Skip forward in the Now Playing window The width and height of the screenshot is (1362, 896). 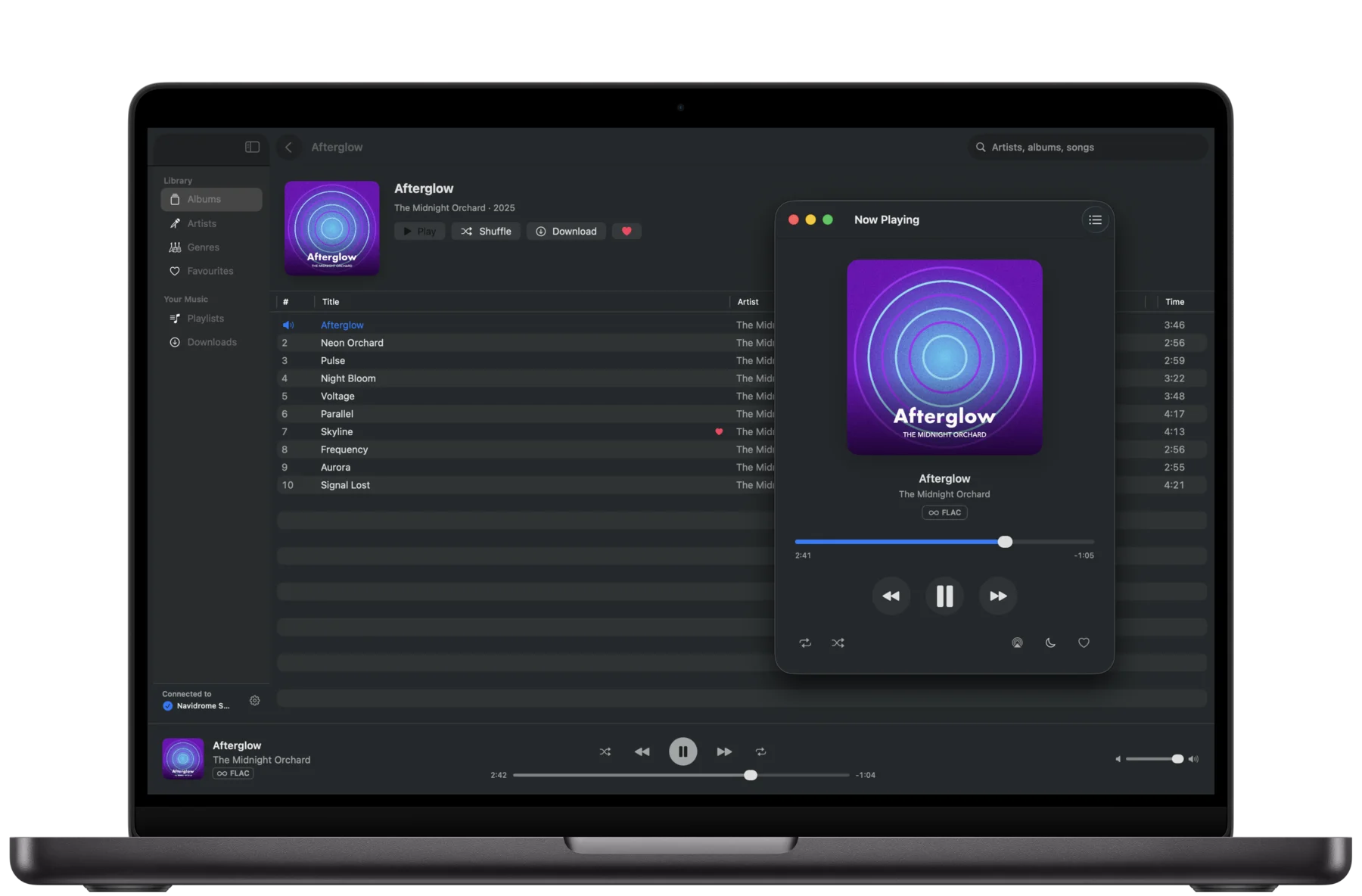(x=998, y=596)
